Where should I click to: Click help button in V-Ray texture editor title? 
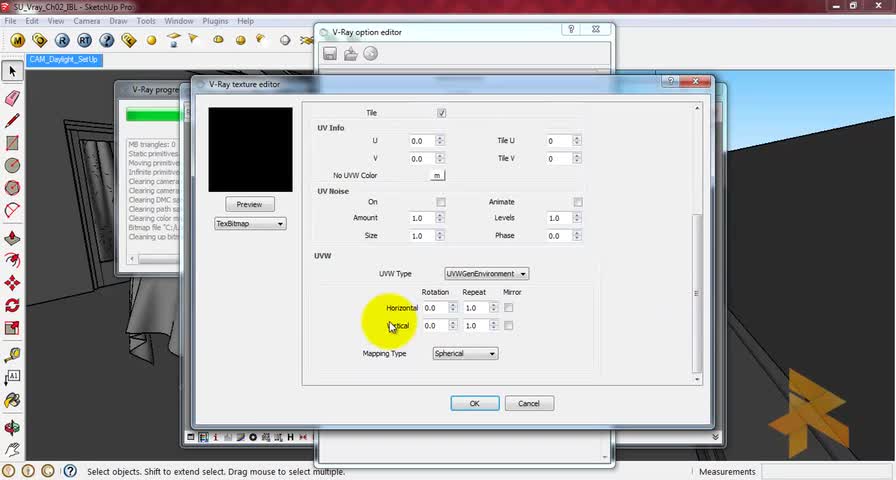point(670,82)
